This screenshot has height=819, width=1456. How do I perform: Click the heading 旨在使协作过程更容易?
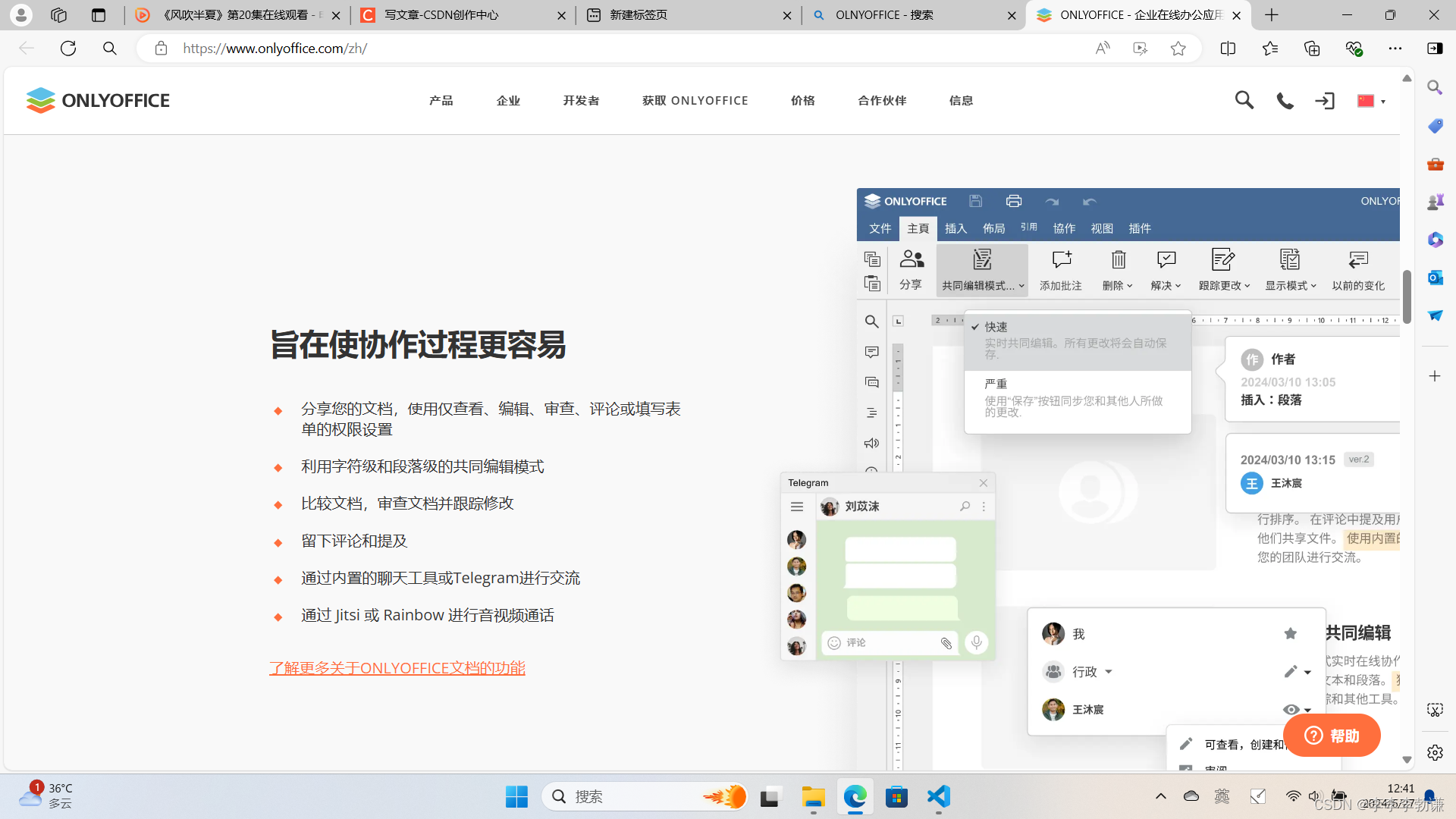tap(418, 344)
